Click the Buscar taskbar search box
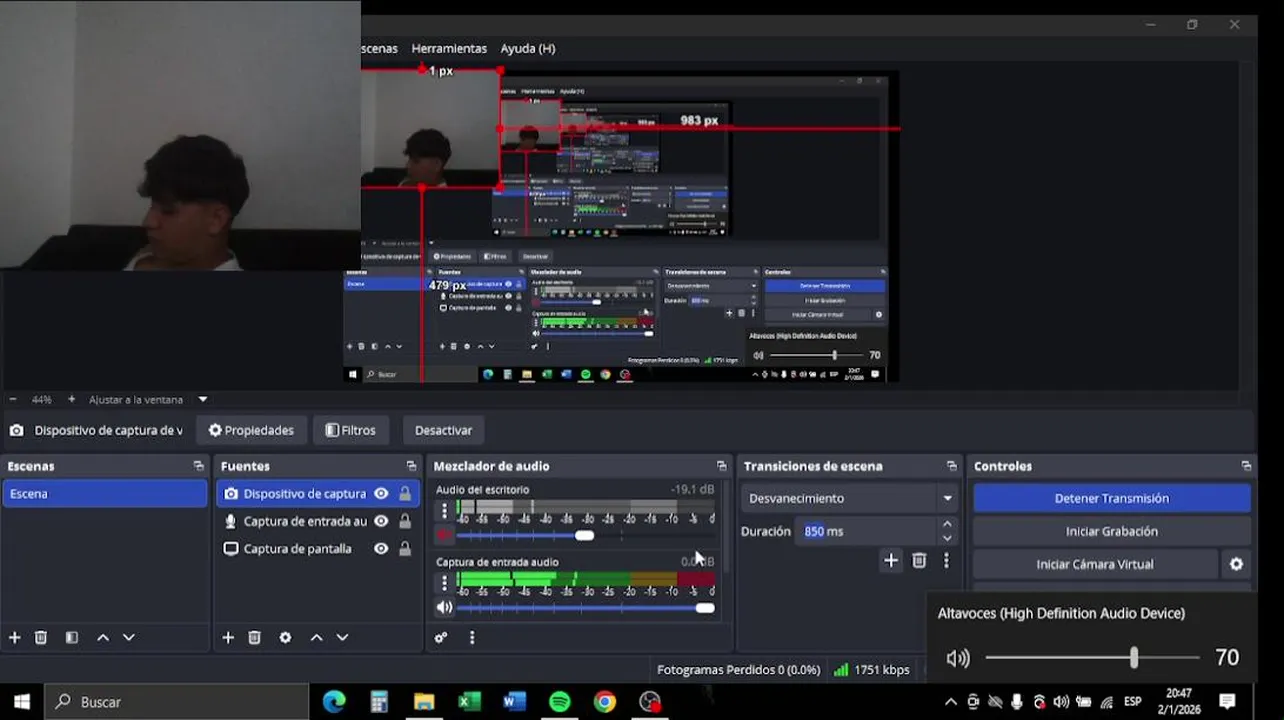The width and height of the screenshot is (1284, 720). click(177, 702)
